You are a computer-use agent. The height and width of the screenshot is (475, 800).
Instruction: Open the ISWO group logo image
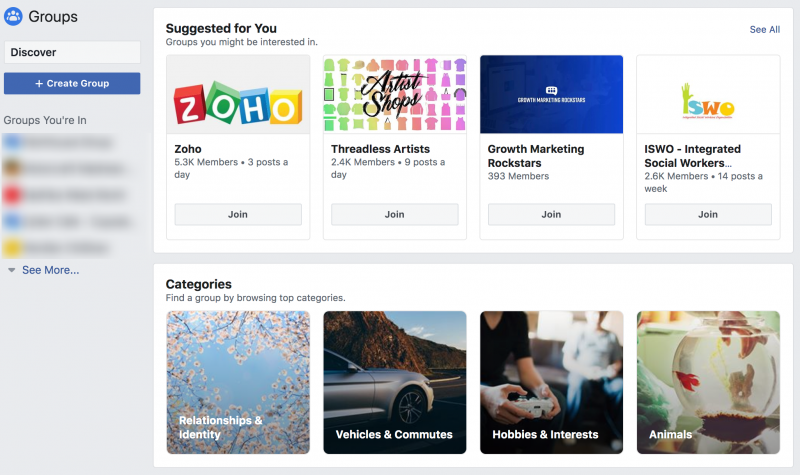click(x=708, y=94)
